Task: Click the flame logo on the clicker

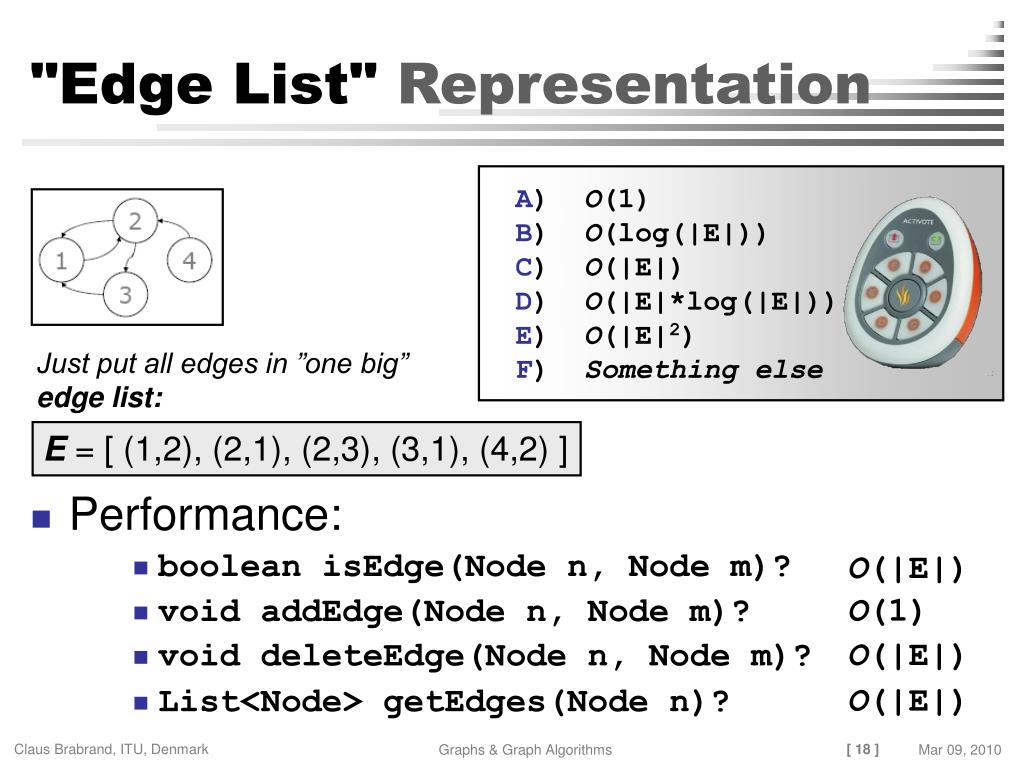Action: [903, 297]
